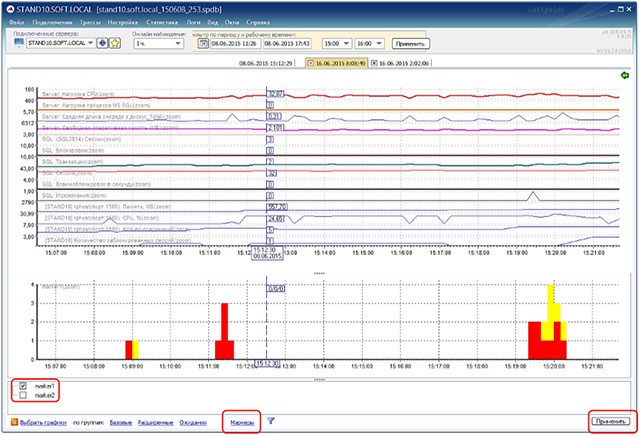The height and width of the screenshot is (437, 640).
Task: Click the server icon under Подключенные серверы
Action: (x=19, y=44)
